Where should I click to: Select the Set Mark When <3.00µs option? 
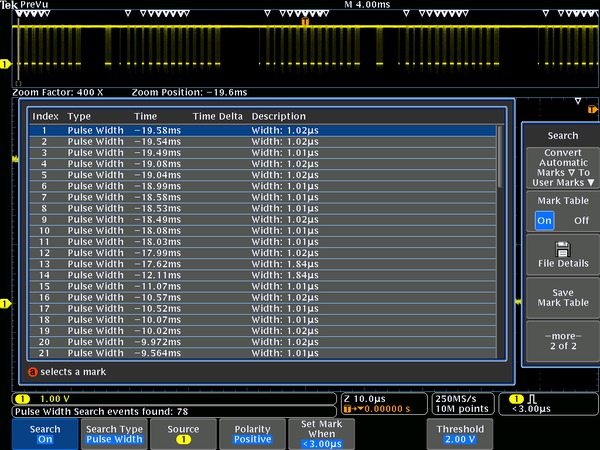(x=322, y=433)
